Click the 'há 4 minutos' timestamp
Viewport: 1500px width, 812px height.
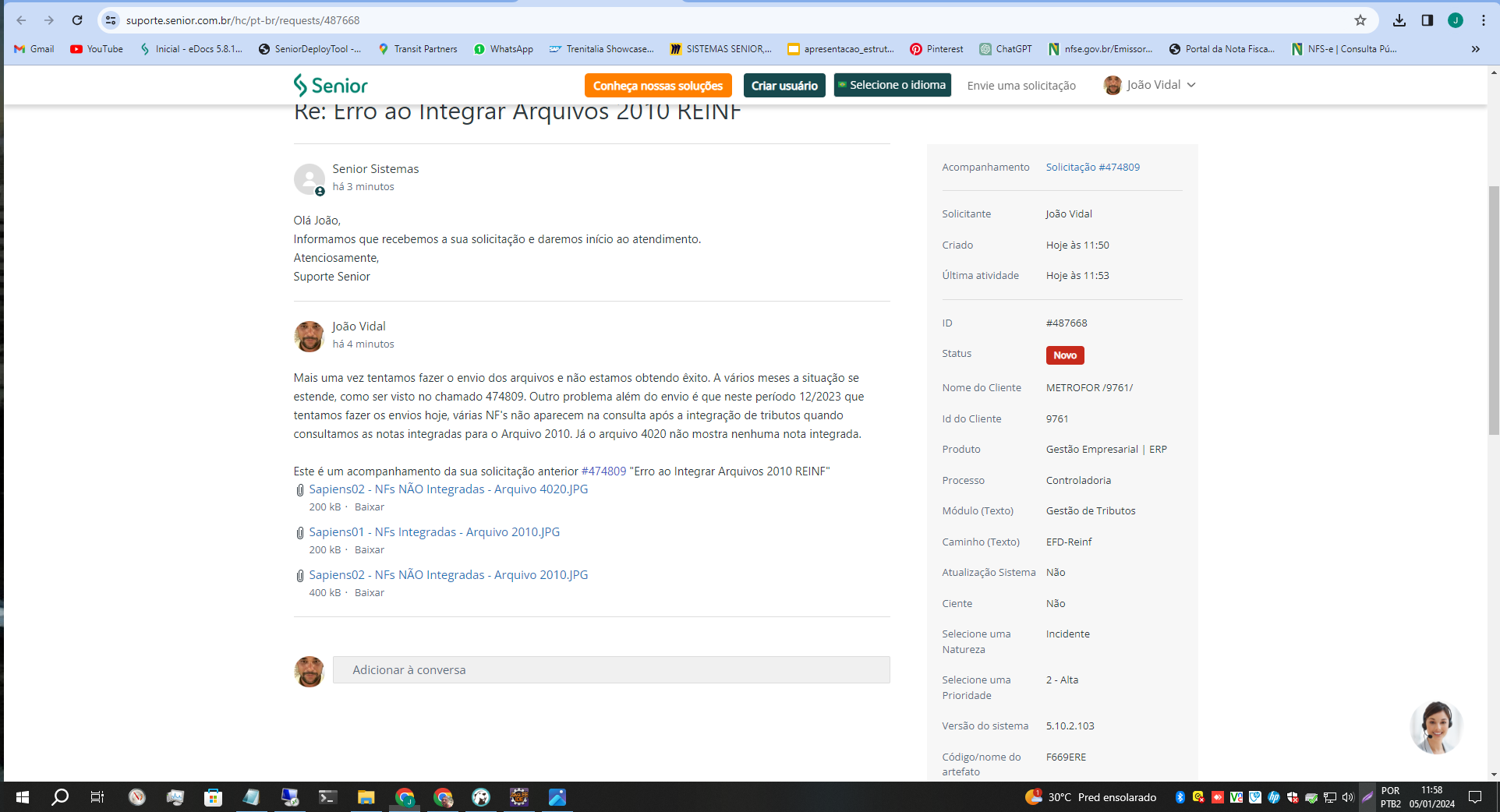pyautogui.click(x=363, y=344)
